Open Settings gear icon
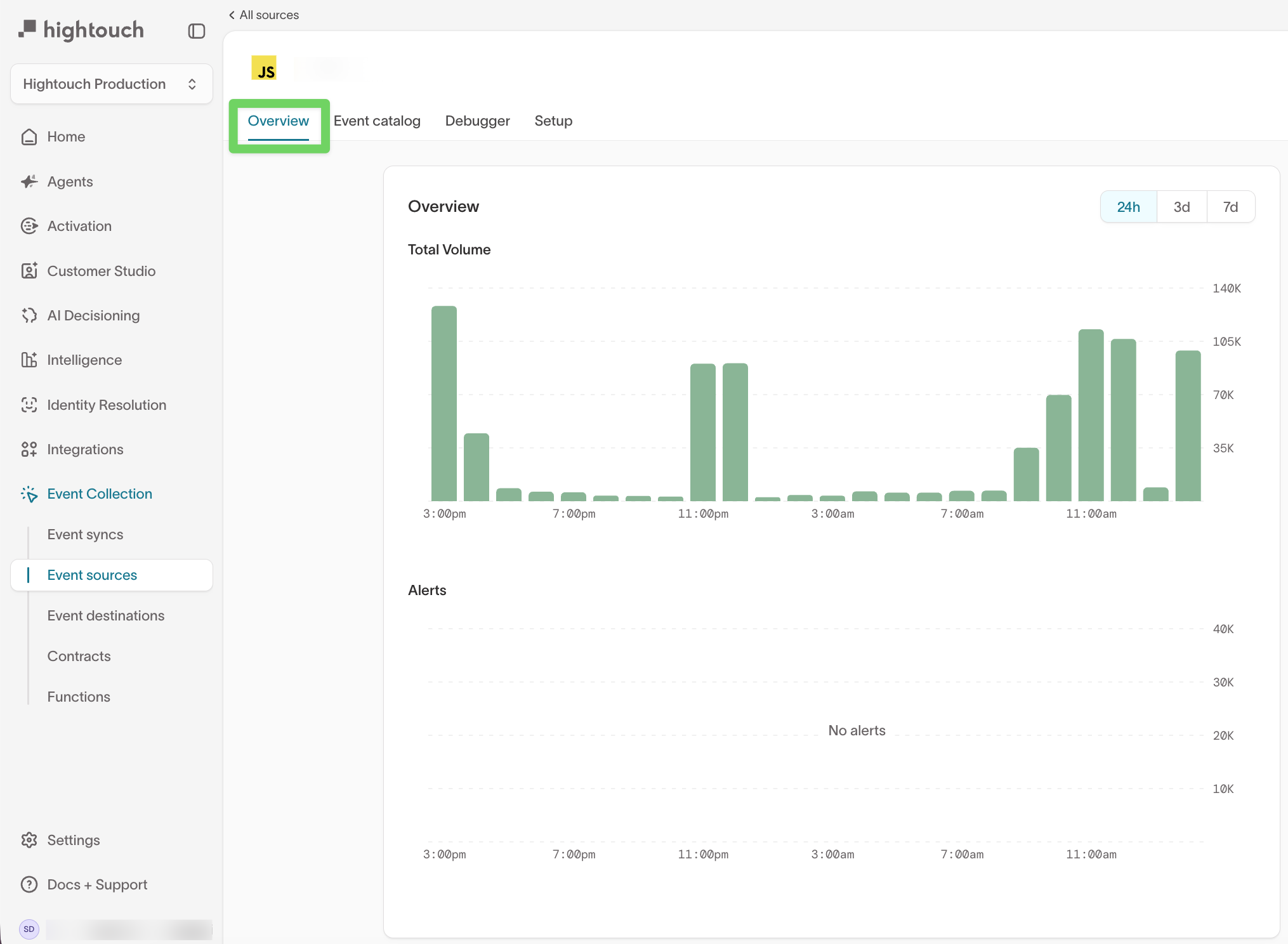 [29, 840]
